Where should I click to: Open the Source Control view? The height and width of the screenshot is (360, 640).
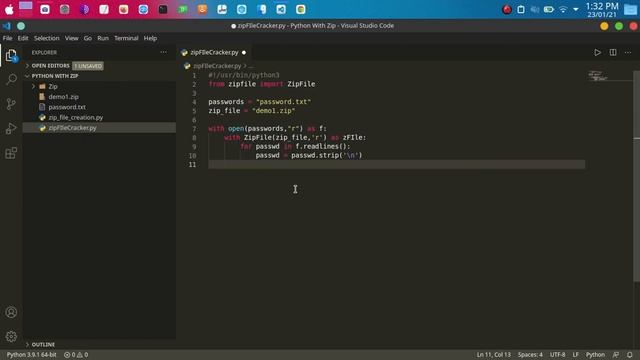click(x=11, y=104)
